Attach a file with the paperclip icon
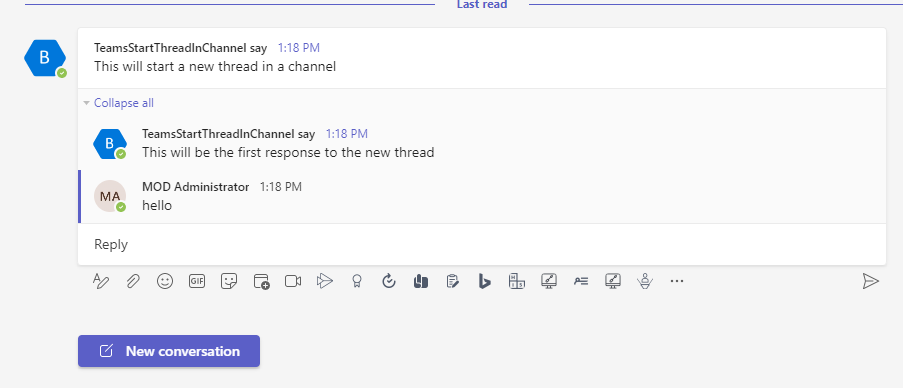903x388 pixels. [133, 281]
